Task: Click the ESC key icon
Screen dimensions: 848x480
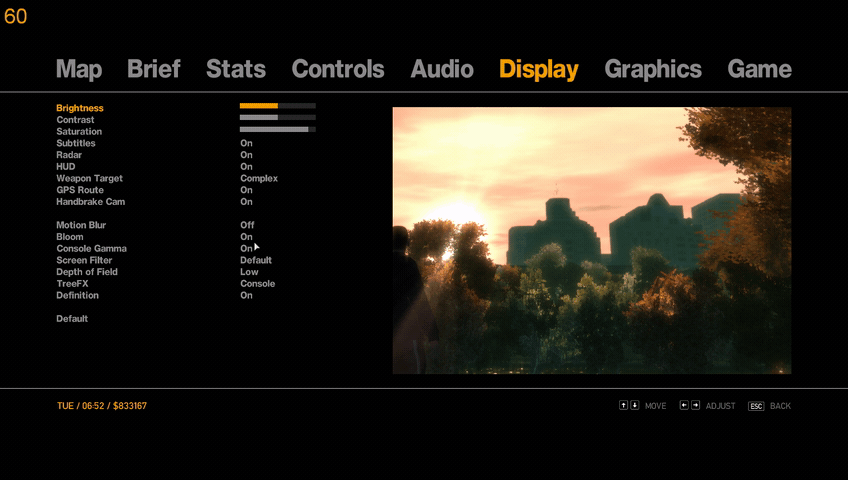Action: (756, 406)
